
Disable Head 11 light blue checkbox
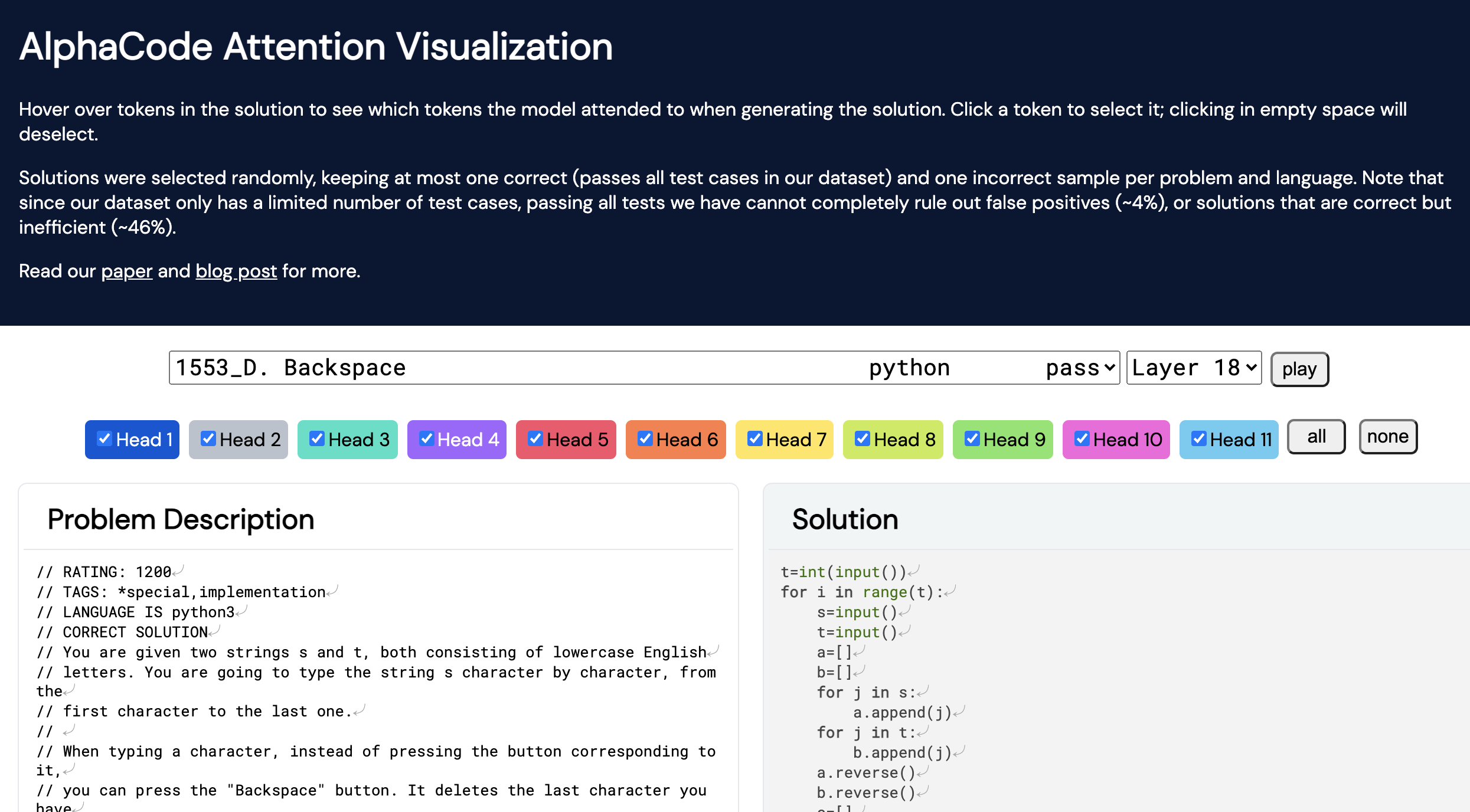(1198, 438)
